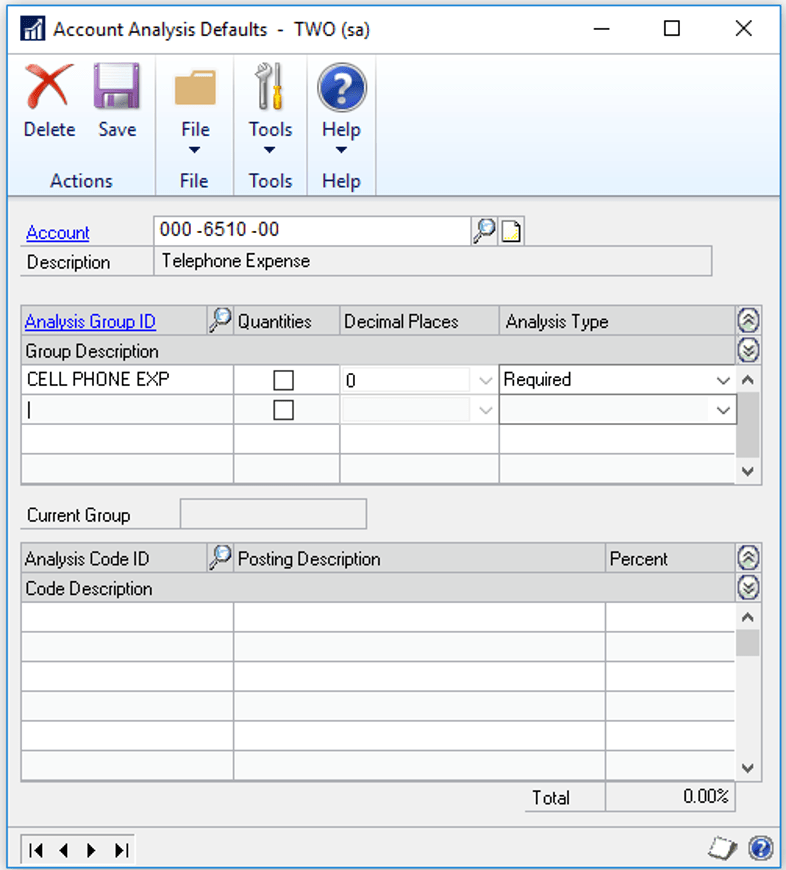The image size is (786, 870).
Task: Click the Account link label
Action: click(x=58, y=233)
